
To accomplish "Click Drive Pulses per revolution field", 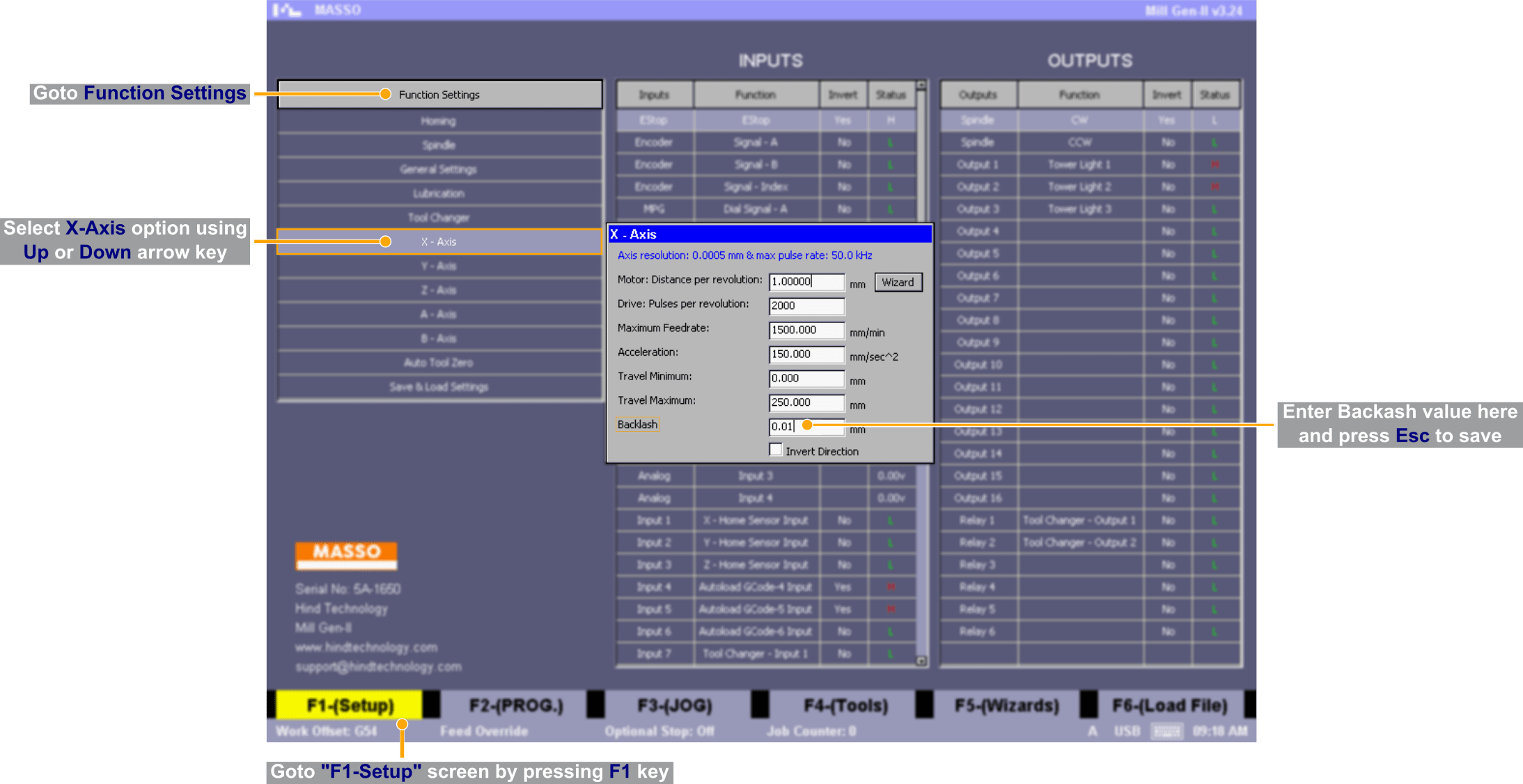I will pos(806,306).
